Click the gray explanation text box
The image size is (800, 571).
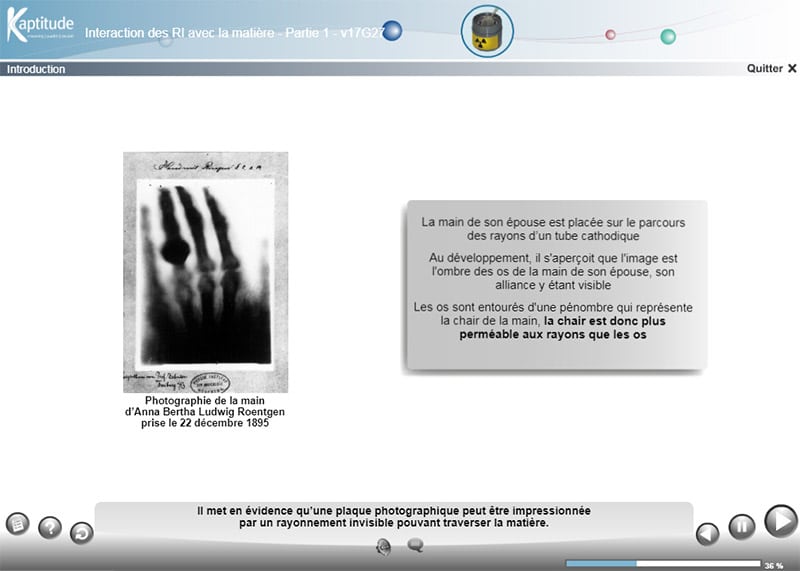coord(555,286)
